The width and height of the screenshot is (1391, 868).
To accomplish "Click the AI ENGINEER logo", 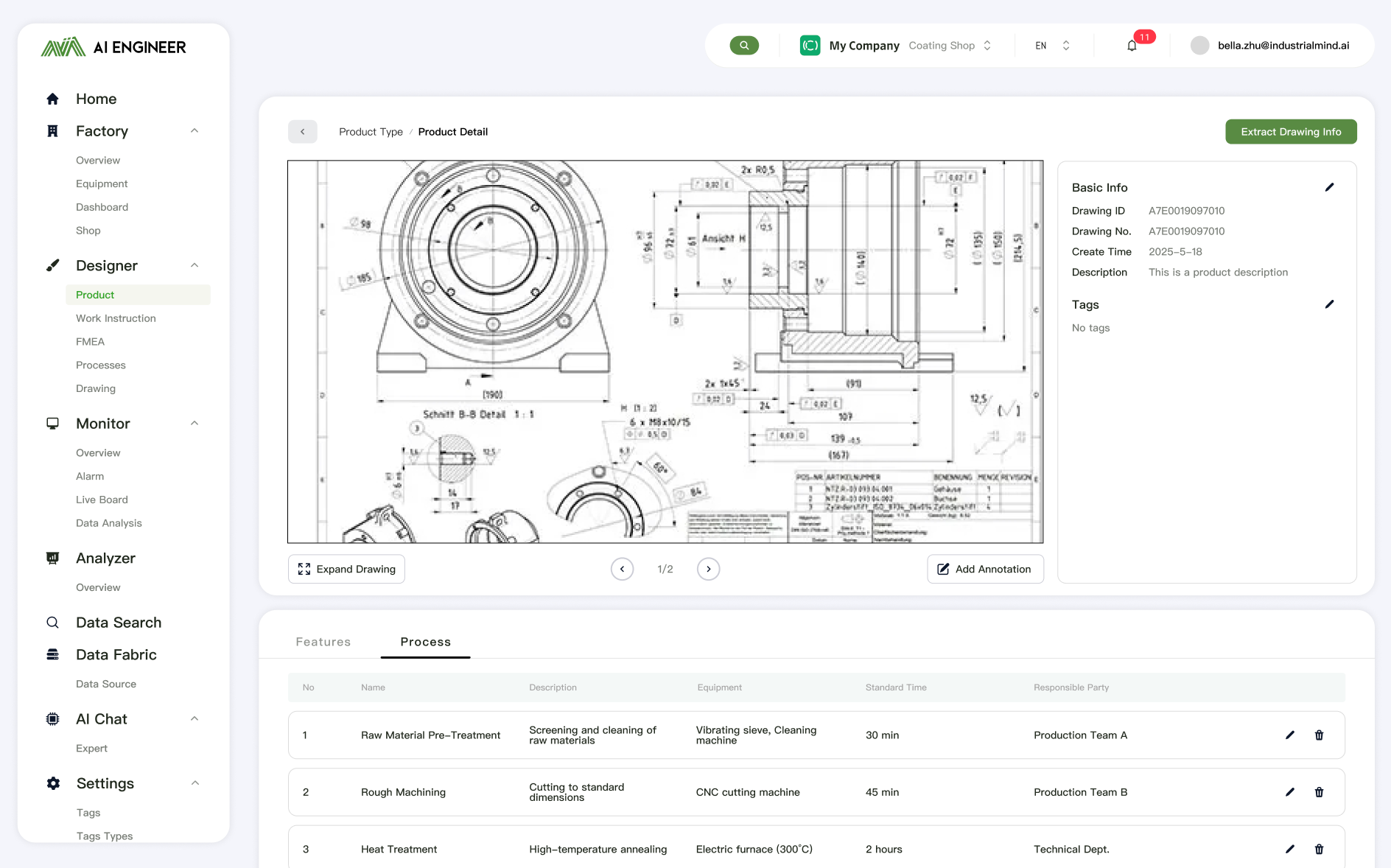I will point(113,47).
